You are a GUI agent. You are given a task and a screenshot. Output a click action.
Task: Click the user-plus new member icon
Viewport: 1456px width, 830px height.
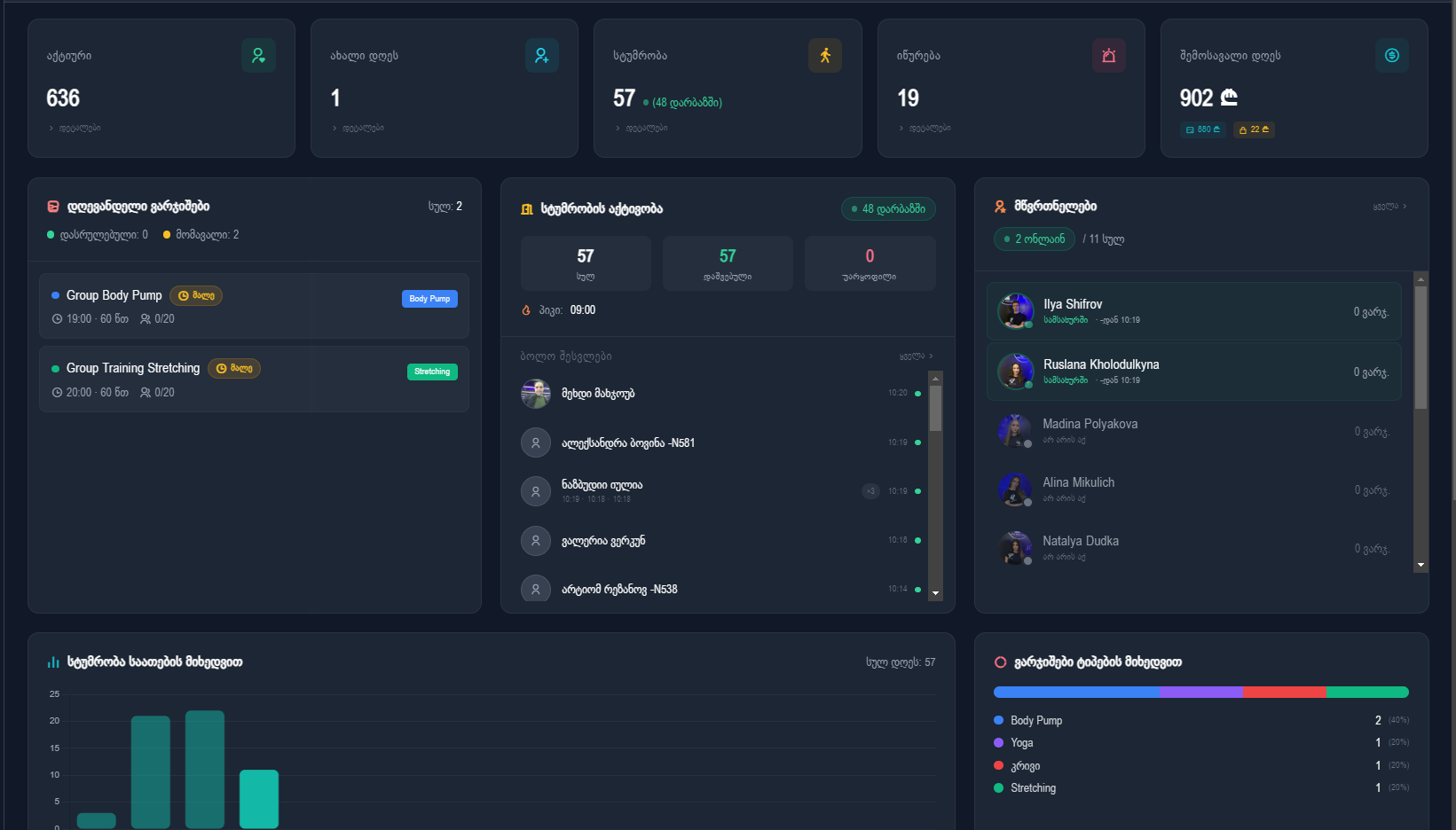[x=541, y=55]
